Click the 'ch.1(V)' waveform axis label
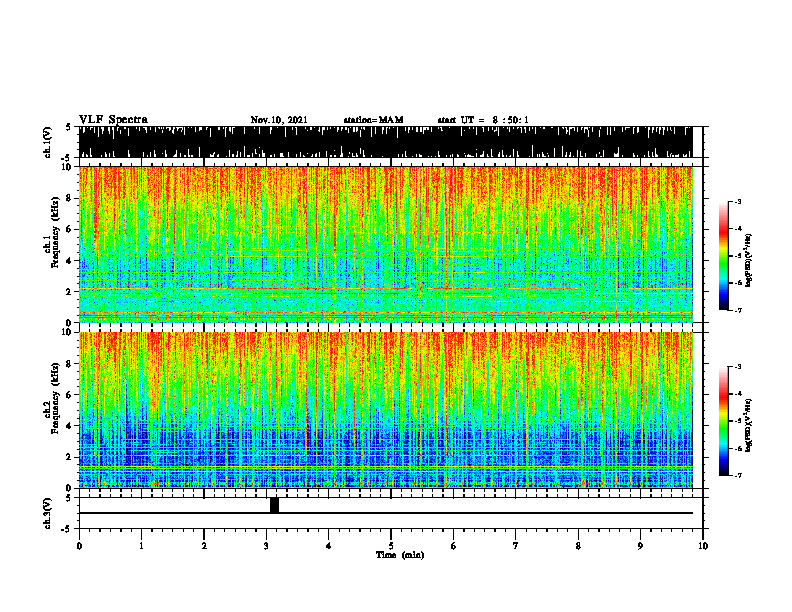792x612 pixels. pyautogui.click(x=47, y=142)
